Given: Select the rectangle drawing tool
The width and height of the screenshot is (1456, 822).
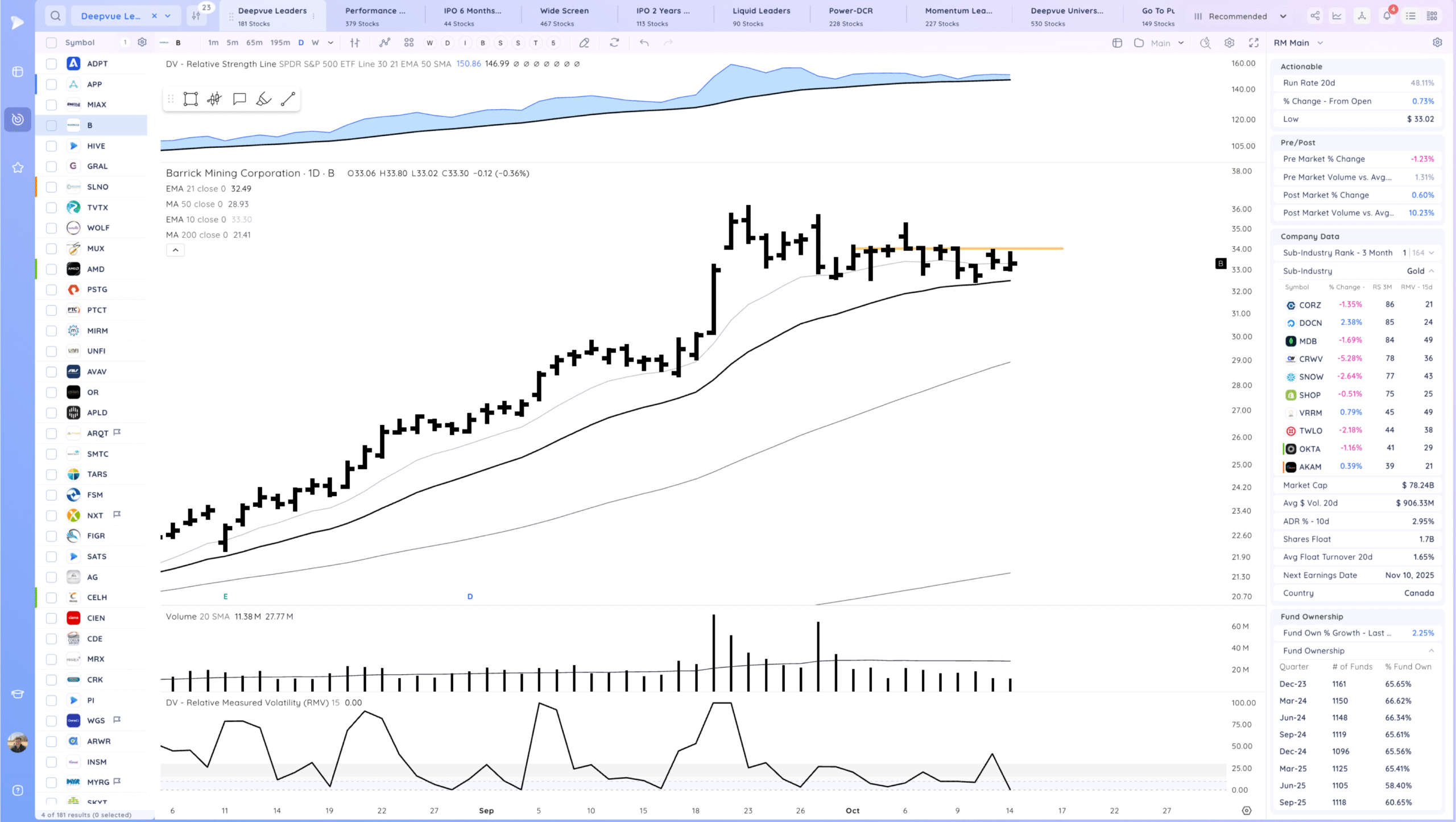Looking at the screenshot, I should pyautogui.click(x=191, y=99).
